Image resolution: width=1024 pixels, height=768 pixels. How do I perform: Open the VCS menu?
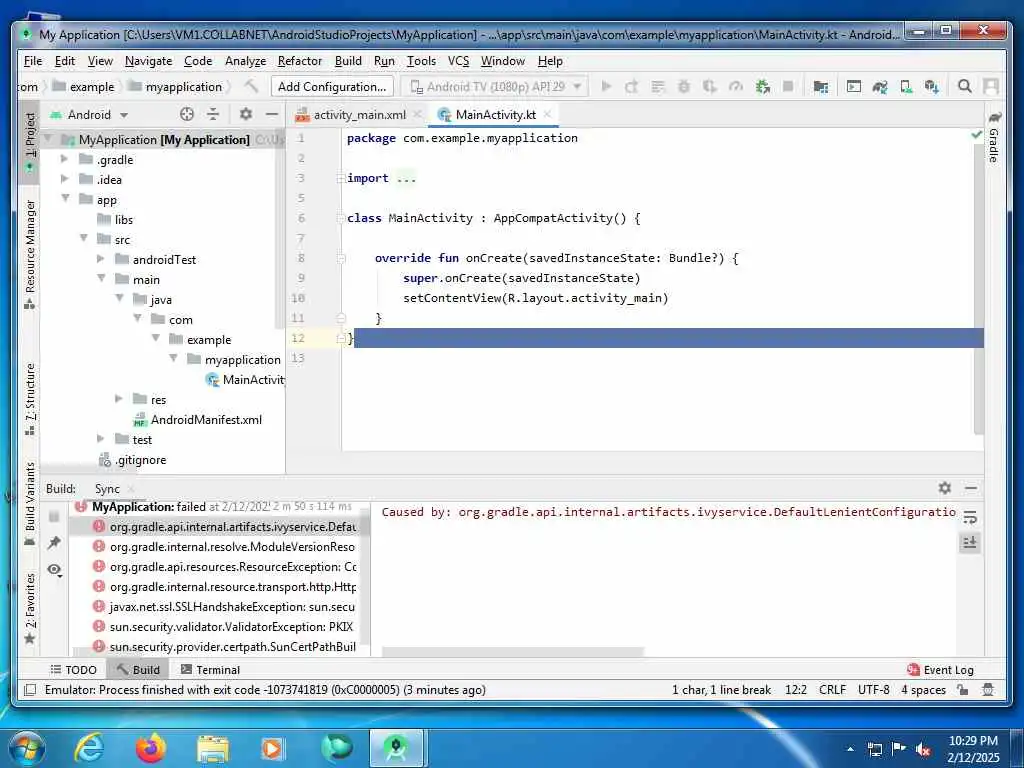[x=458, y=61]
